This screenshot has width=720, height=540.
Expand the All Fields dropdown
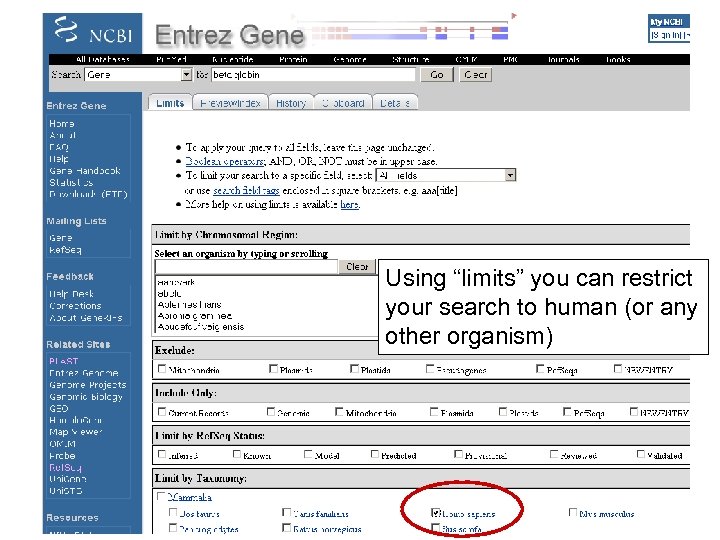tap(446, 175)
